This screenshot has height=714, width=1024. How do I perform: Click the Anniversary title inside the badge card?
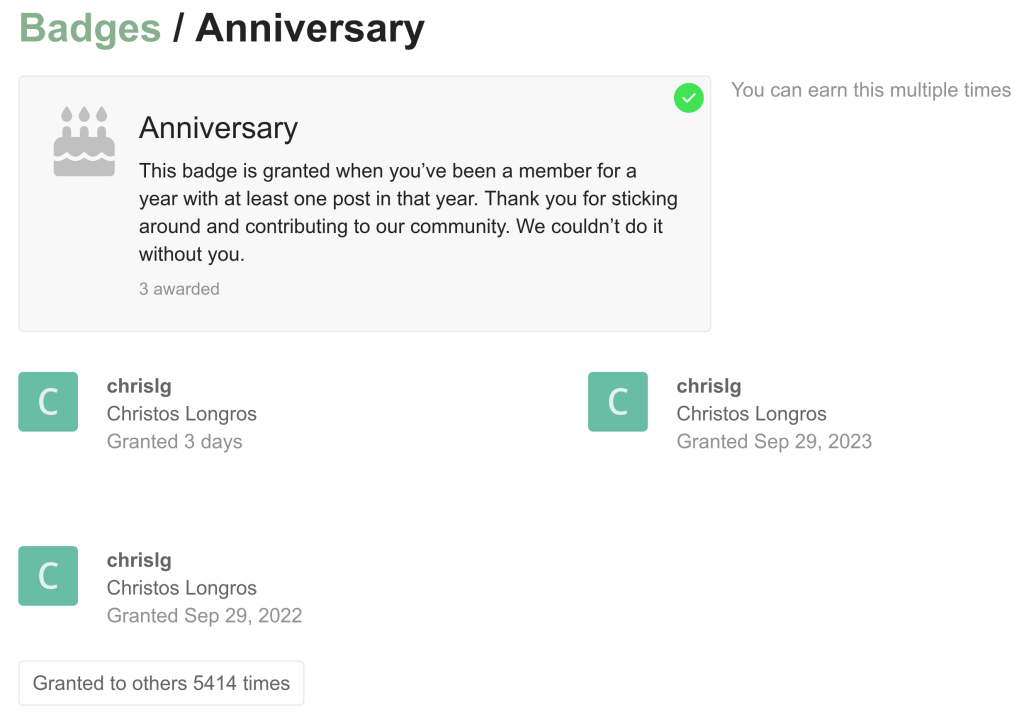tap(218, 128)
